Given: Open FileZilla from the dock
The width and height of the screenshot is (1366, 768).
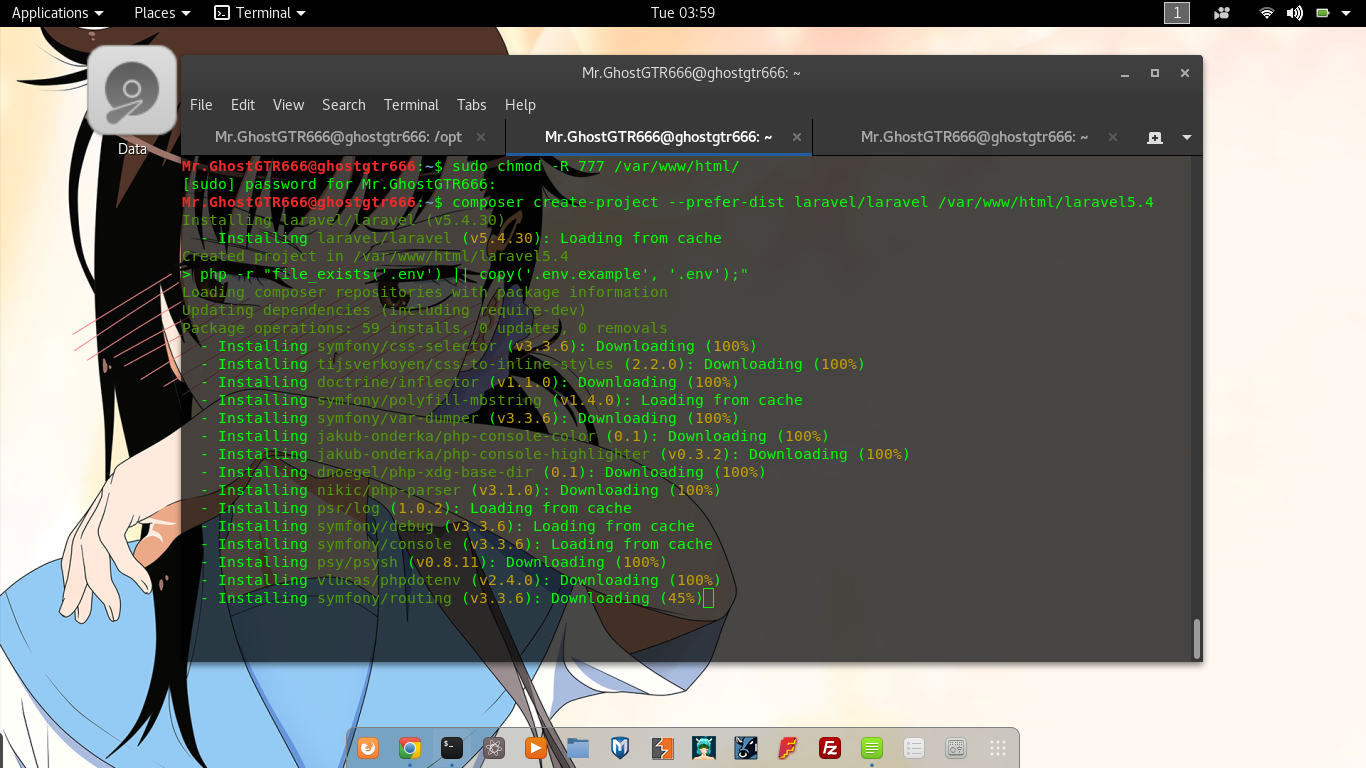Looking at the screenshot, I should pyautogui.click(x=829, y=747).
